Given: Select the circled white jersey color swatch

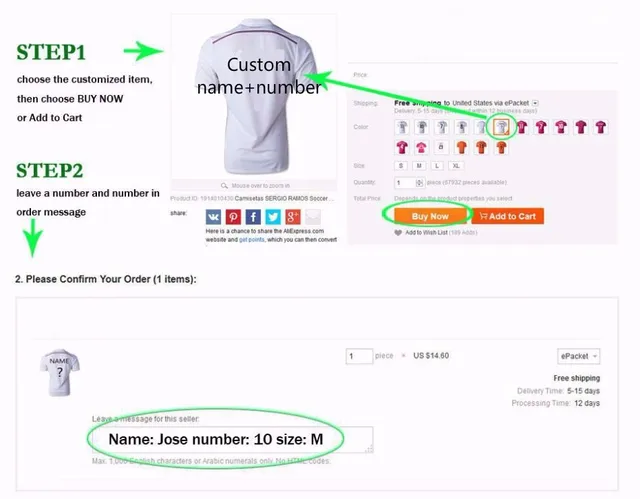Looking at the screenshot, I should pos(501,127).
